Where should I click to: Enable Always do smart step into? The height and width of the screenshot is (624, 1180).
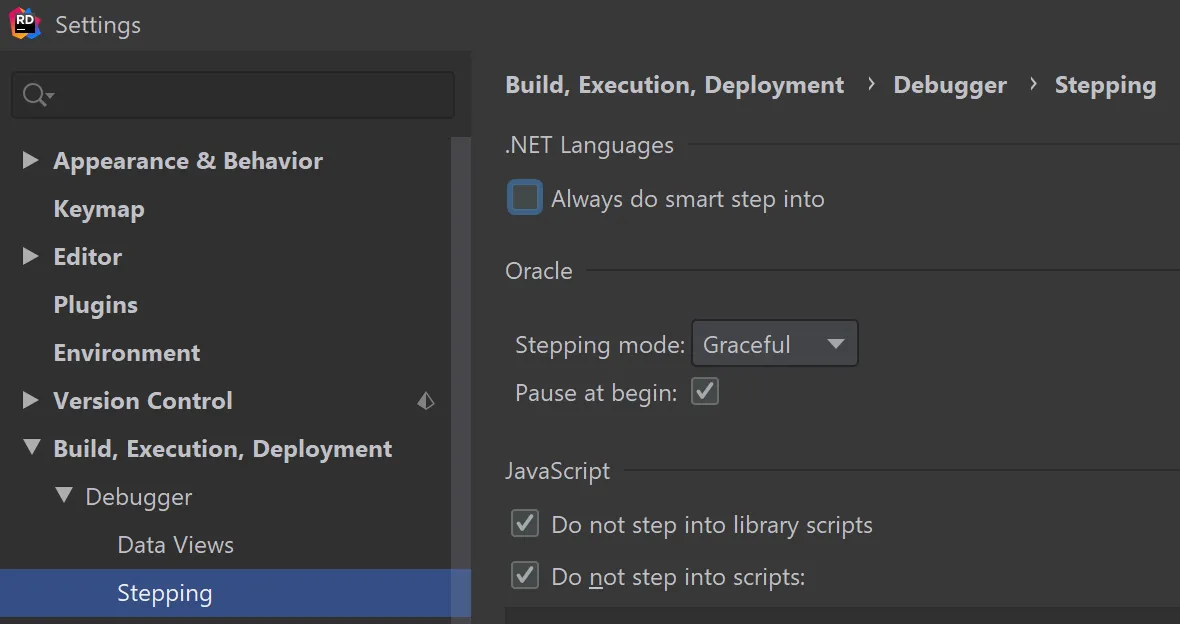(x=526, y=198)
